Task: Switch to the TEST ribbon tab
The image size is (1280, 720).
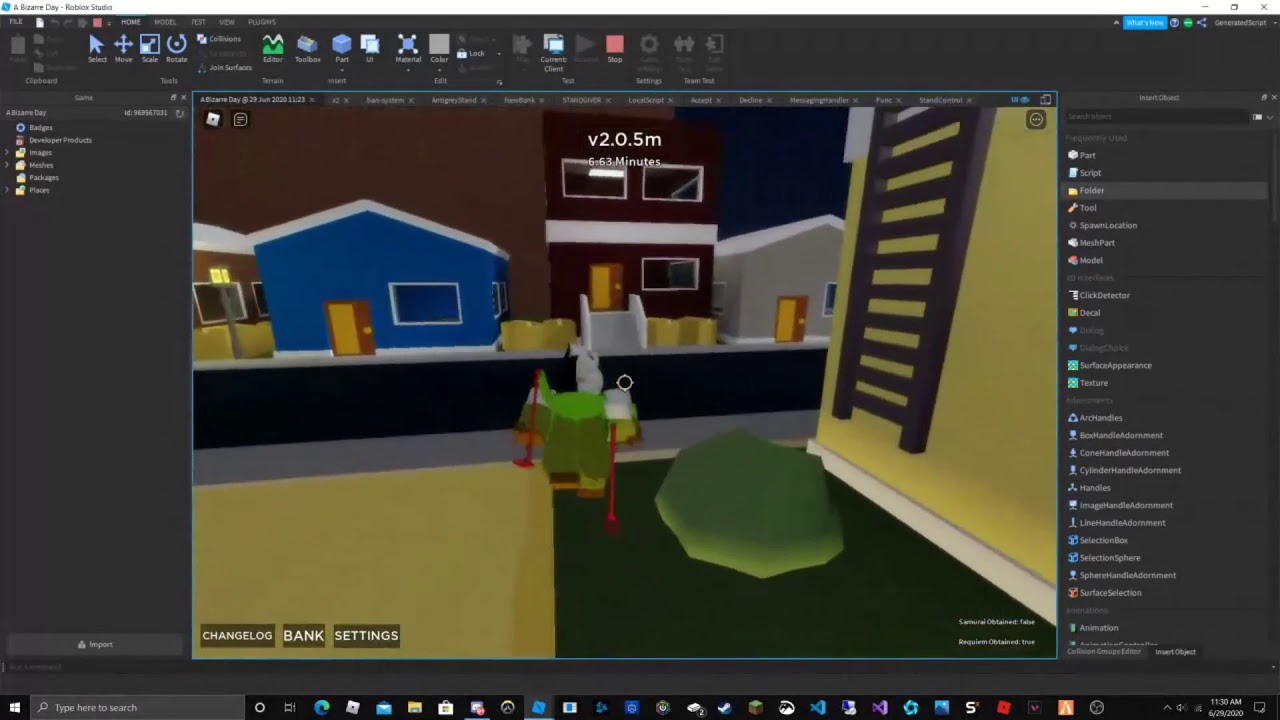Action: 198,22
